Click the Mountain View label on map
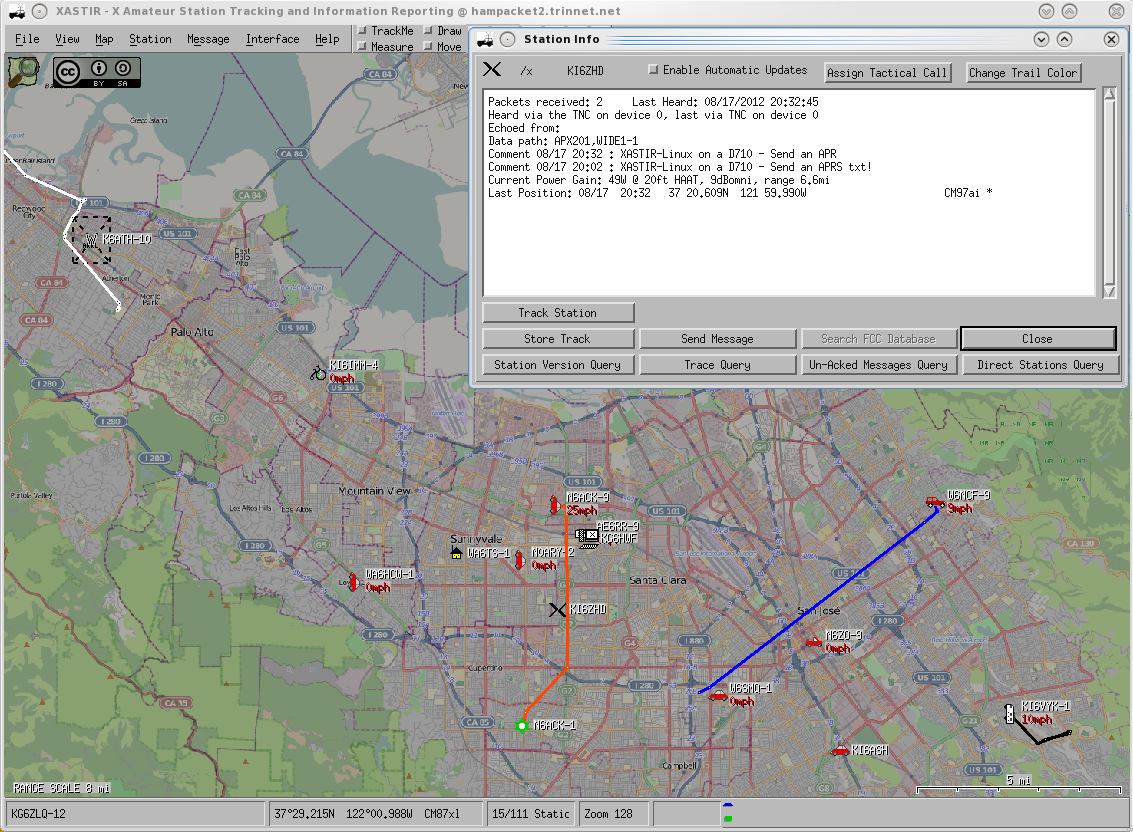 point(374,491)
